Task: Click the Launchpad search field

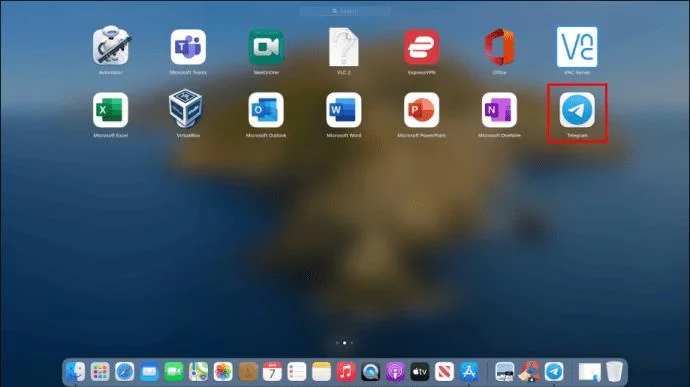Action: (345, 11)
